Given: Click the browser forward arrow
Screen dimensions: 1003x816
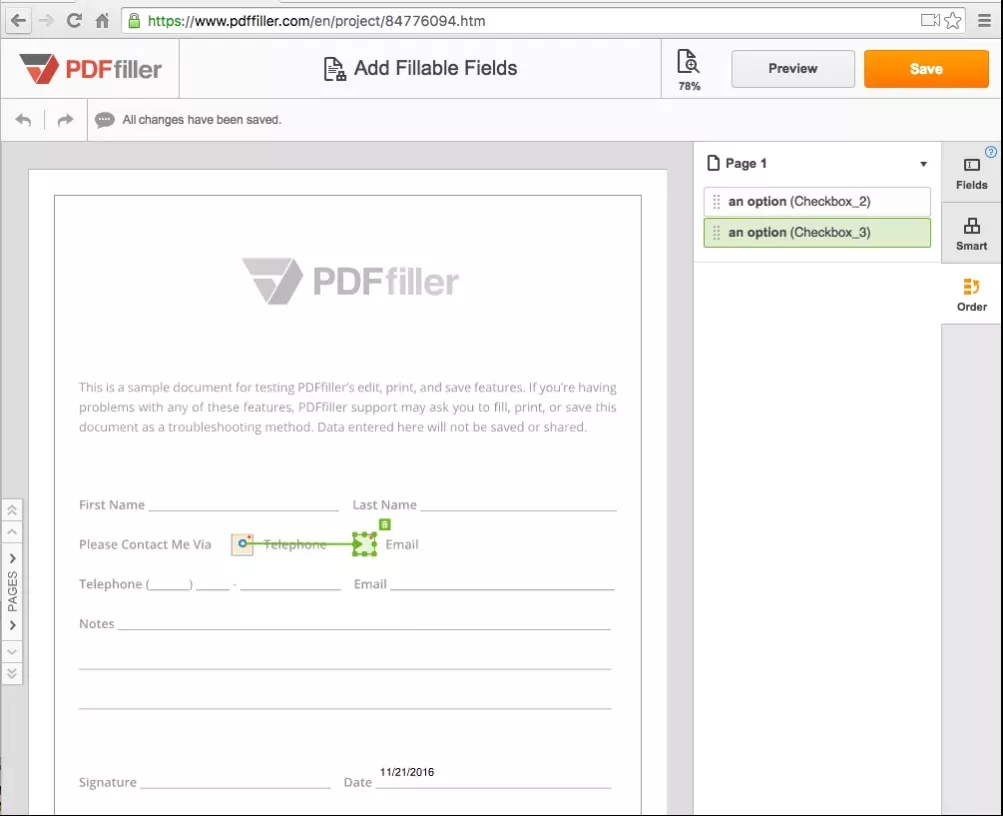Looking at the screenshot, I should [x=46, y=20].
